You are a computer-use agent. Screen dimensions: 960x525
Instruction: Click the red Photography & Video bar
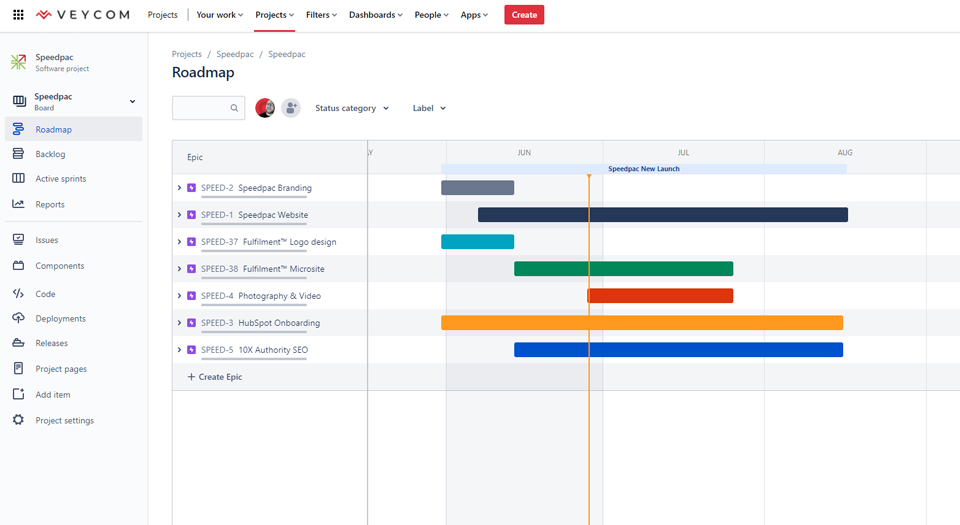coord(661,296)
